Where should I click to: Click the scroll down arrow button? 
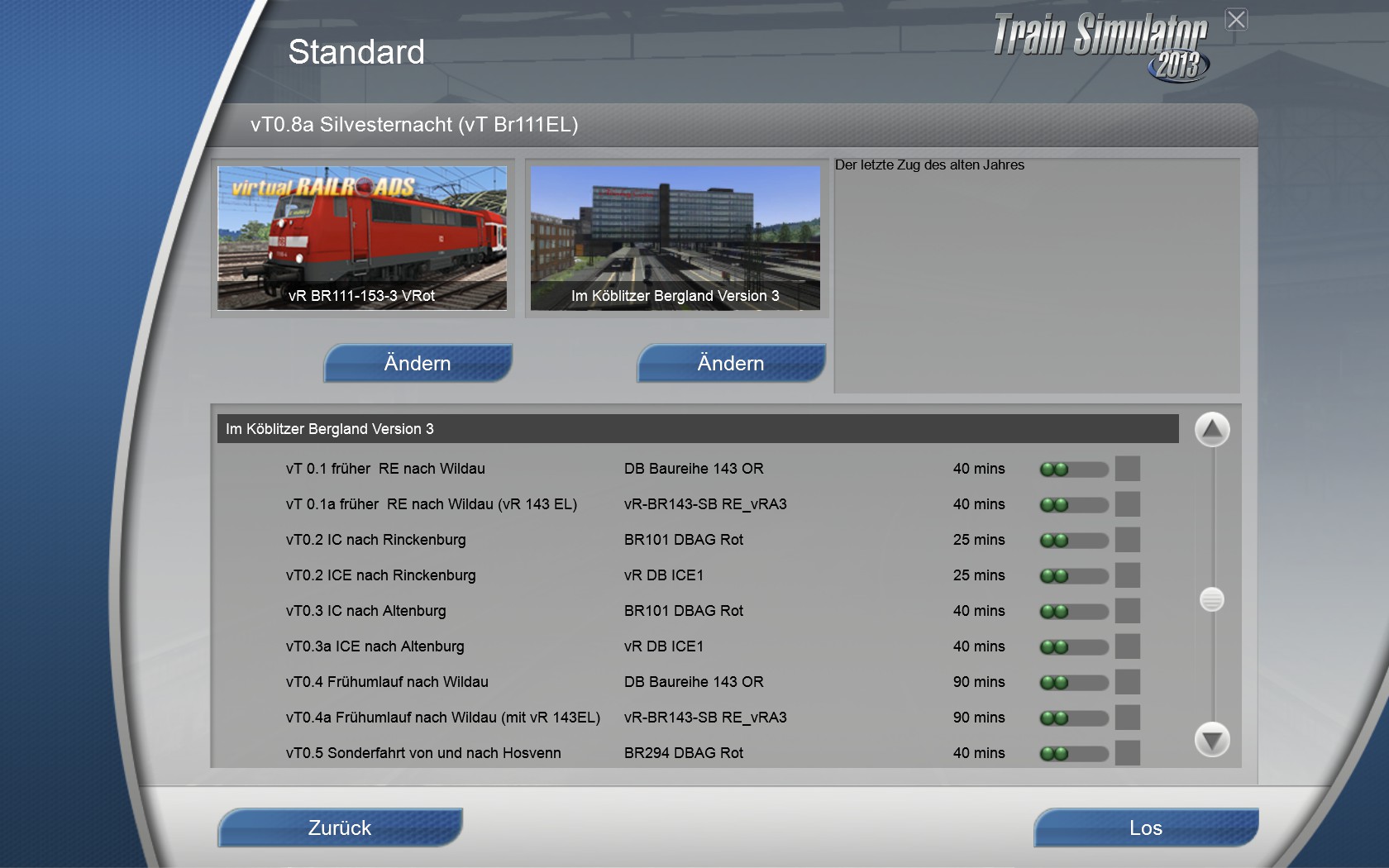click(1212, 739)
